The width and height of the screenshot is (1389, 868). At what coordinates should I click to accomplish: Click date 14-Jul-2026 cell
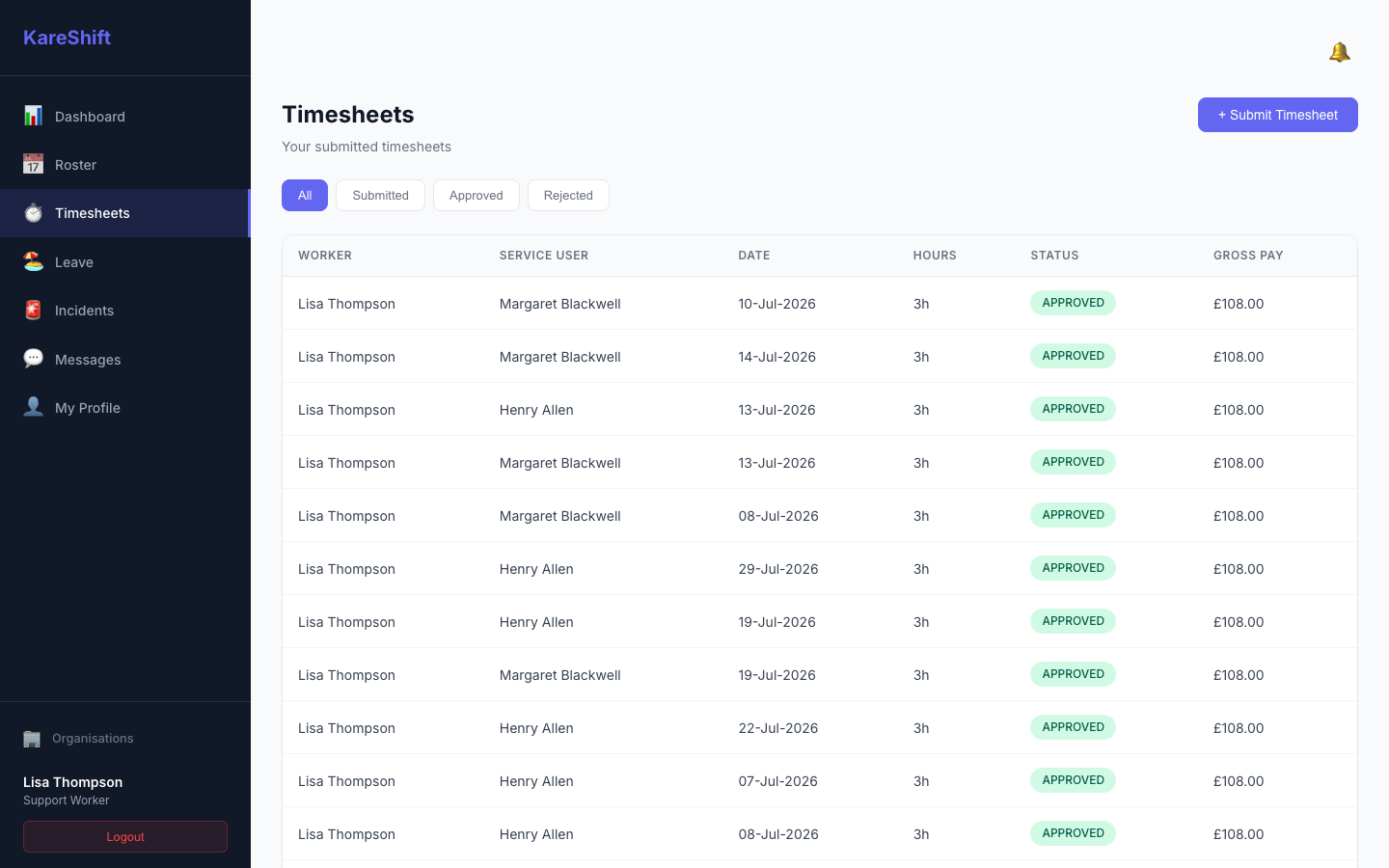click(777, 357)
